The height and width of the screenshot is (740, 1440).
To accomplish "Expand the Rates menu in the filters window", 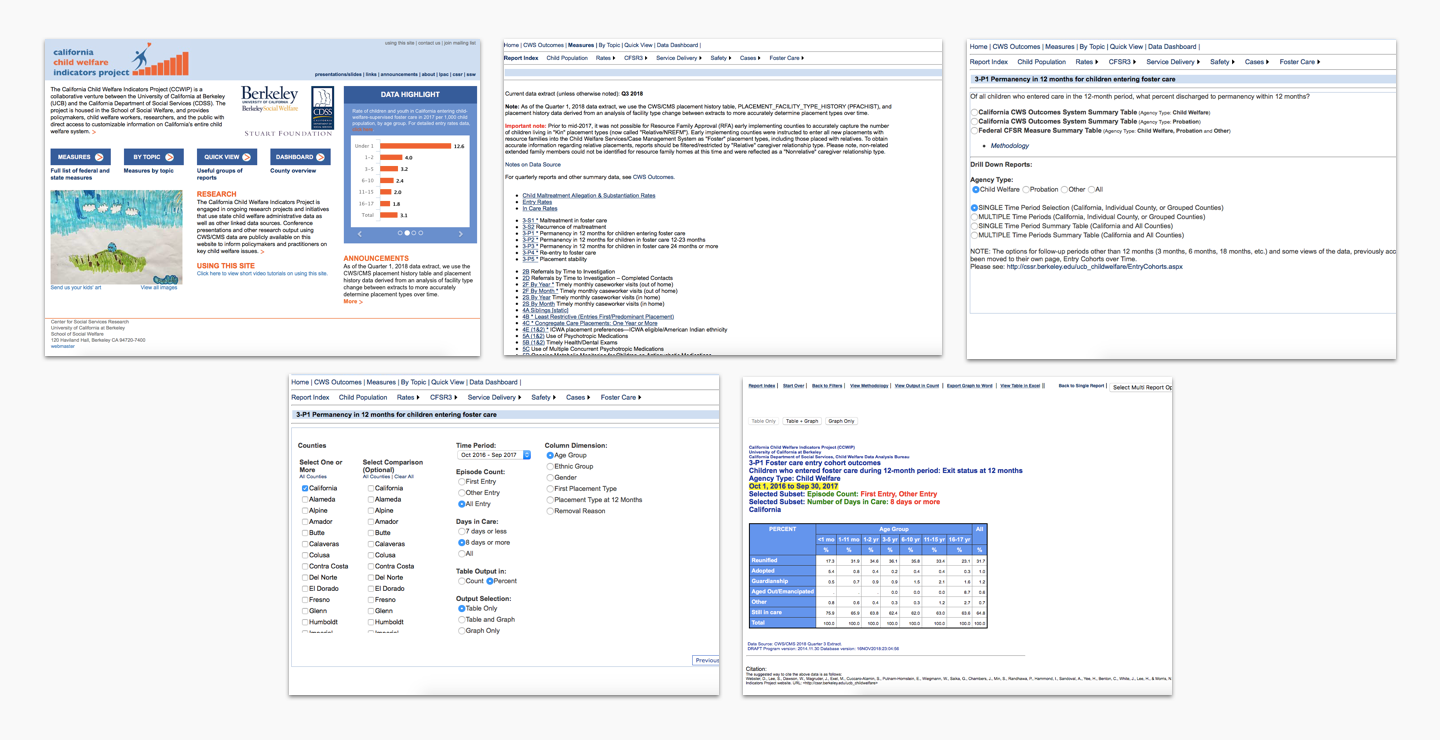I will click(407, 397).
